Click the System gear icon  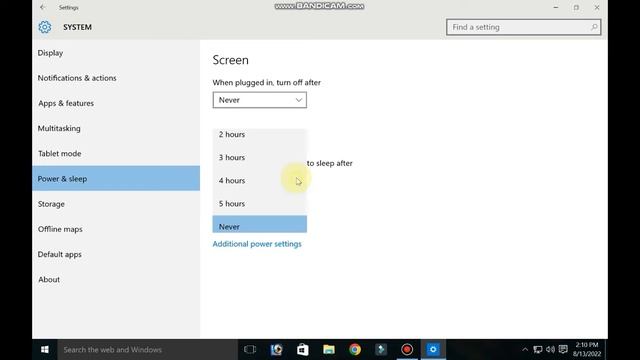(x=45, y=27)
